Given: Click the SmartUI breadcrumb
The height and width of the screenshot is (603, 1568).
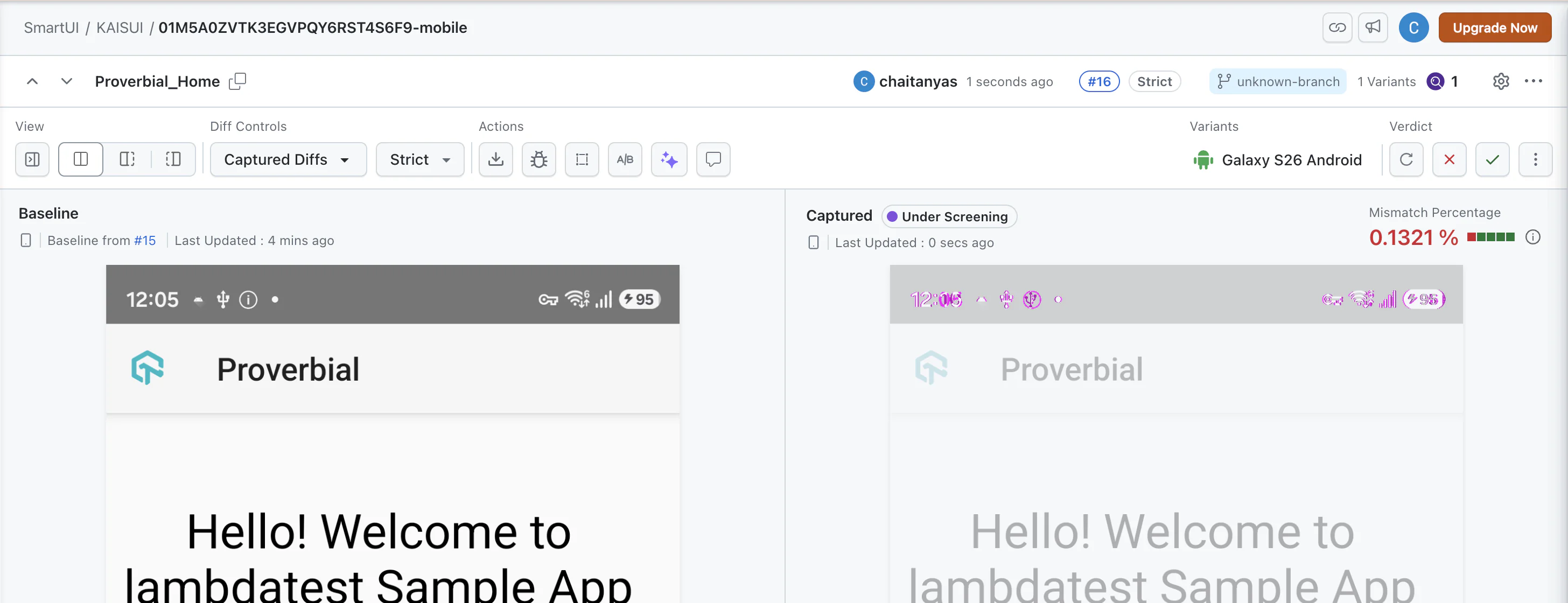Looking at the screenshot, I should coord(51,28).
